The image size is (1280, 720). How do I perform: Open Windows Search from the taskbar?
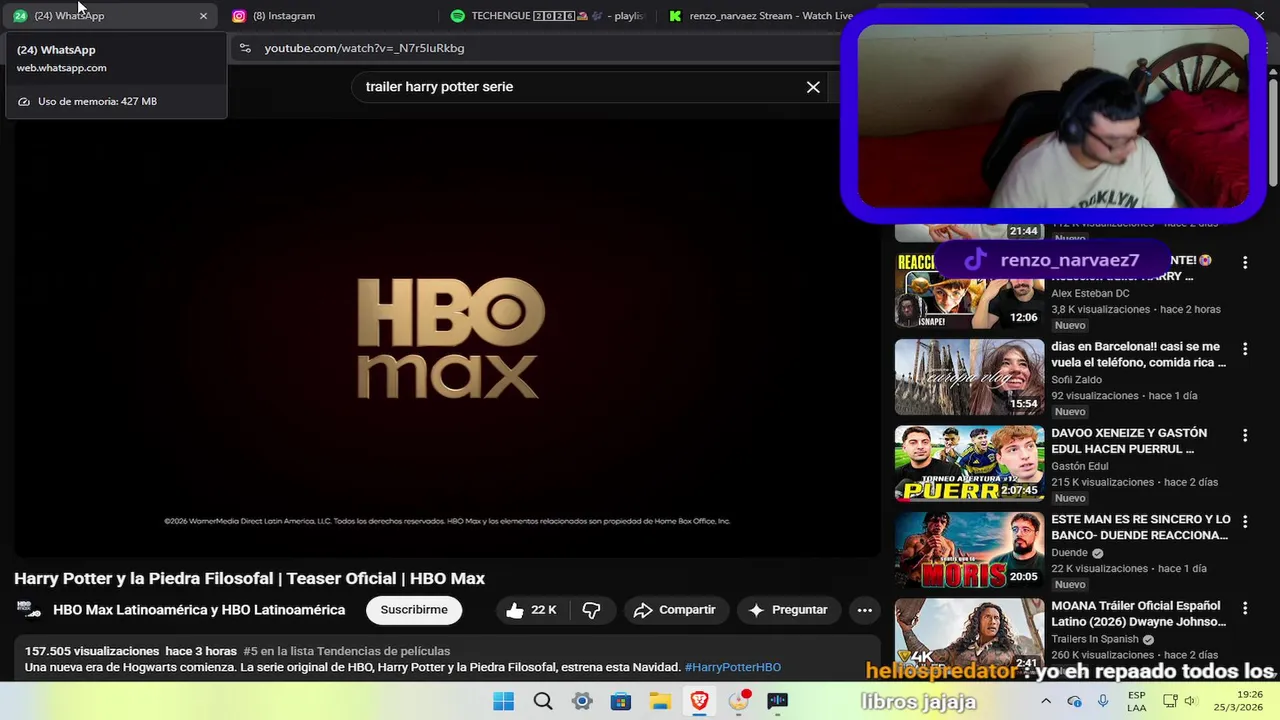click(x=543, y=701)
